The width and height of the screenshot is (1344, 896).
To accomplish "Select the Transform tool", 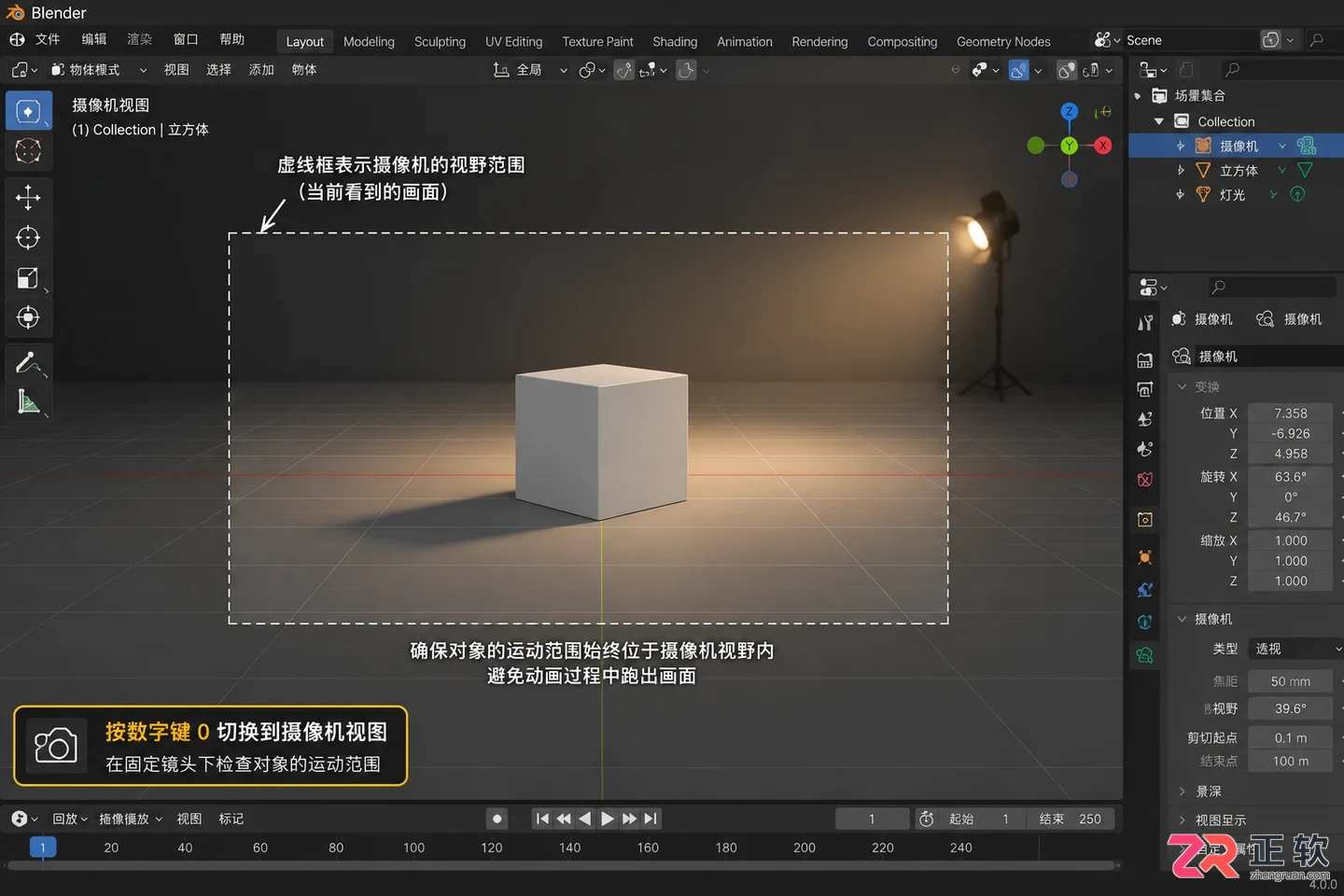I will pyautogui.click(x=29, y=317).
